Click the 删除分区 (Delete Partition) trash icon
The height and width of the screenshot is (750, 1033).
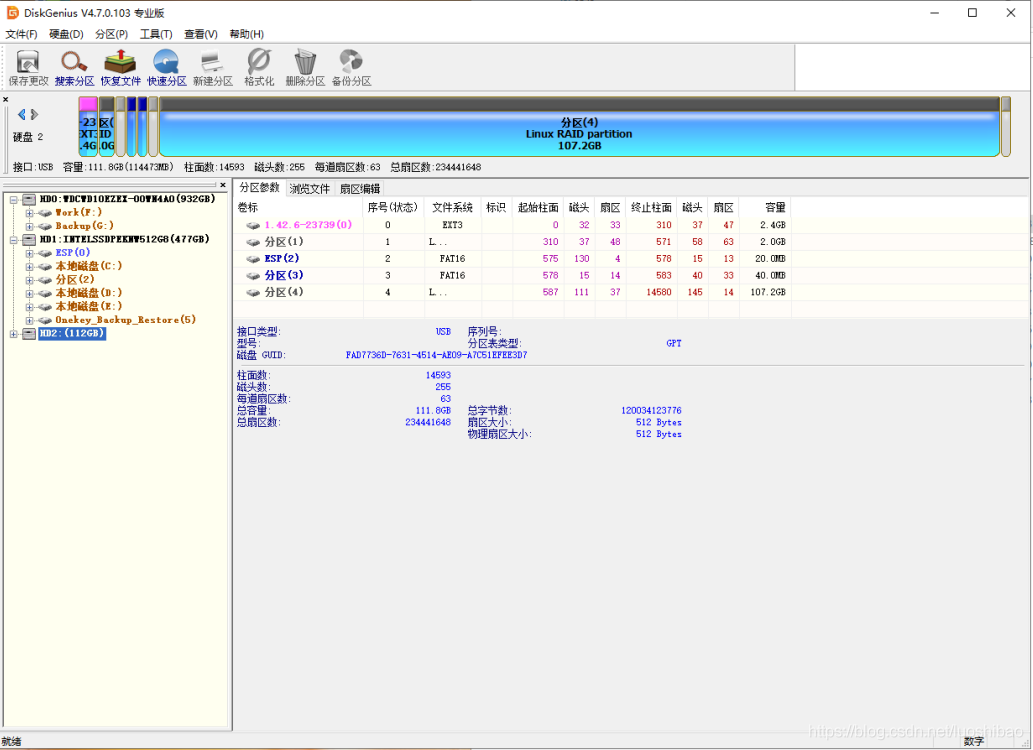305,67
